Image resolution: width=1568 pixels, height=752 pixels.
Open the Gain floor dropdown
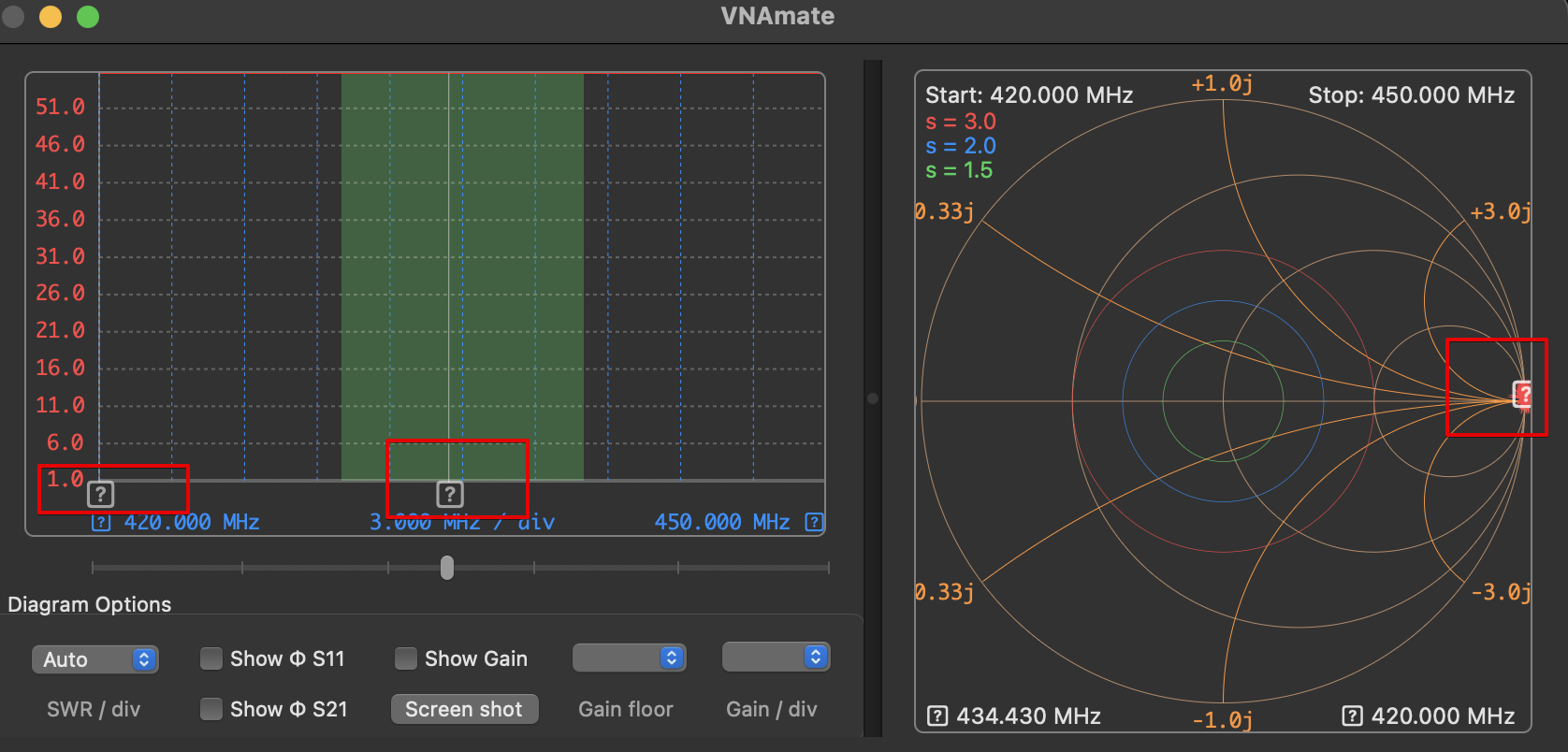tap(630, 658)
